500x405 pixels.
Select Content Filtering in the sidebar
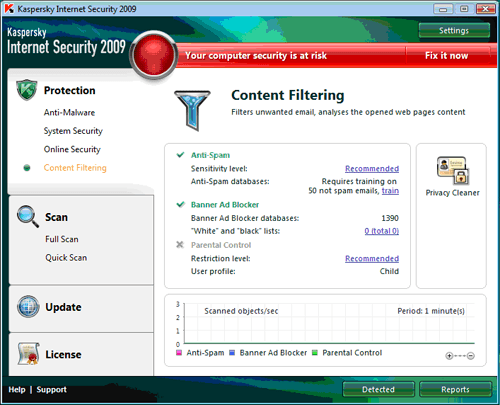75,168
